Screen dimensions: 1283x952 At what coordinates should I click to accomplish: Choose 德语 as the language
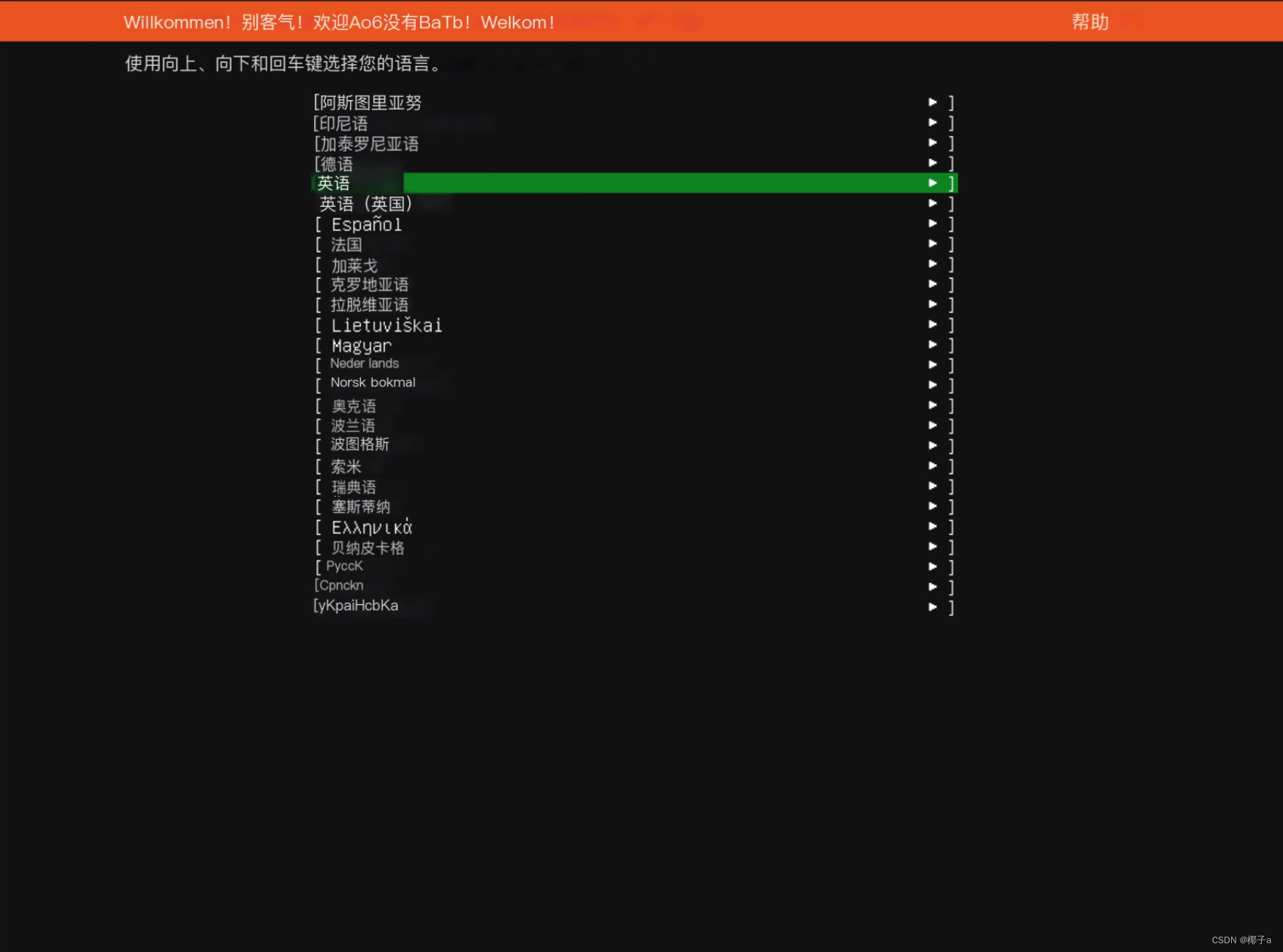(x=633, y=163)
